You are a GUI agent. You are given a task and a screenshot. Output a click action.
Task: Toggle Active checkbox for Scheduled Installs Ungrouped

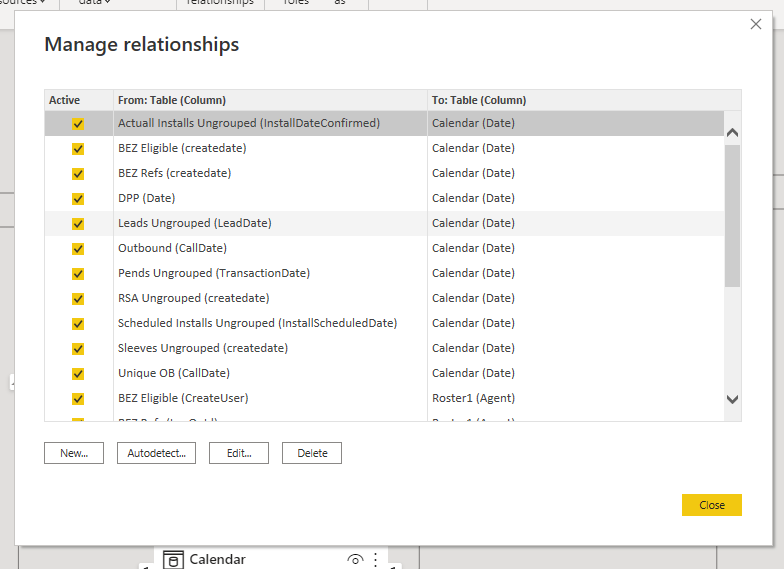coord(78,324)
